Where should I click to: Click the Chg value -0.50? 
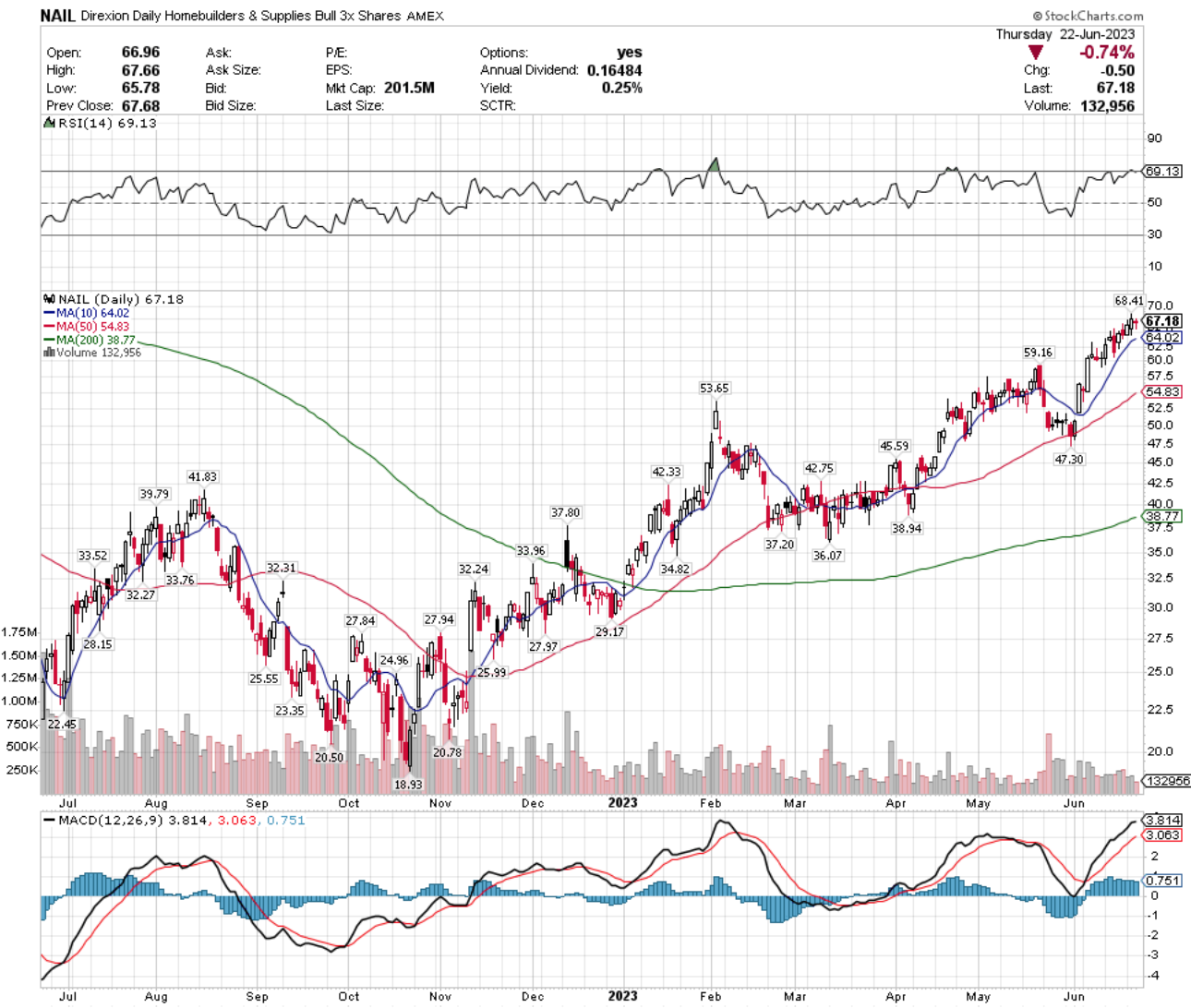coord(1118,70)
